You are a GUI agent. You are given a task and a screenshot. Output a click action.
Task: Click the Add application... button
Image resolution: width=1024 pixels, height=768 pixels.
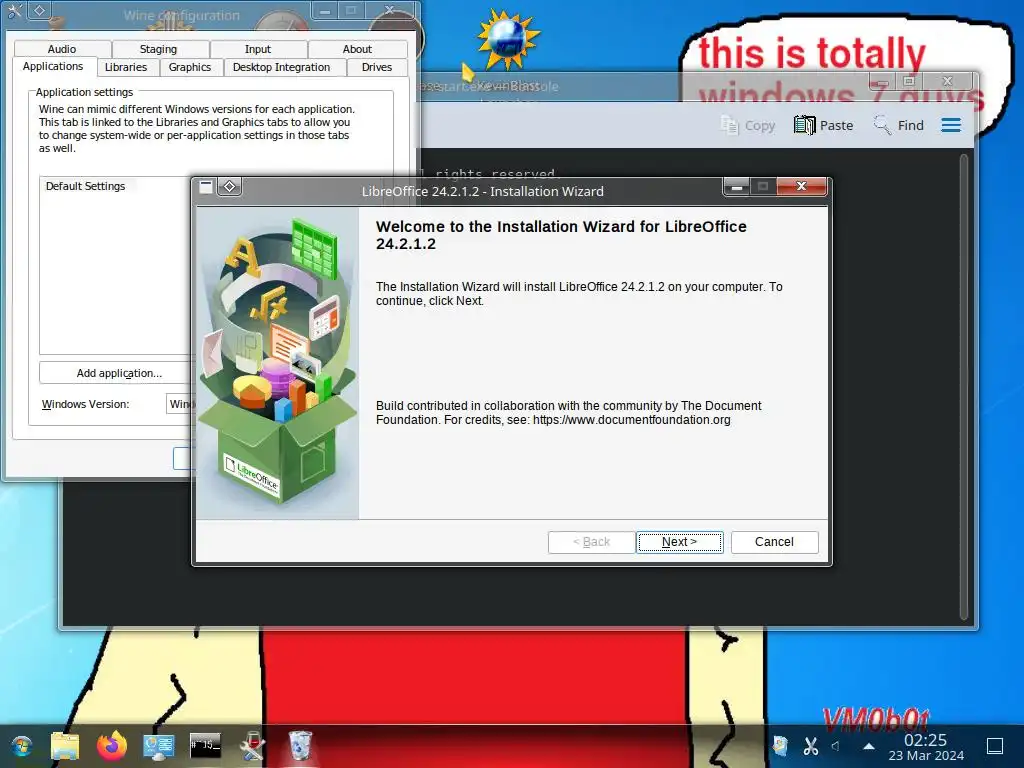coord(116,373)
